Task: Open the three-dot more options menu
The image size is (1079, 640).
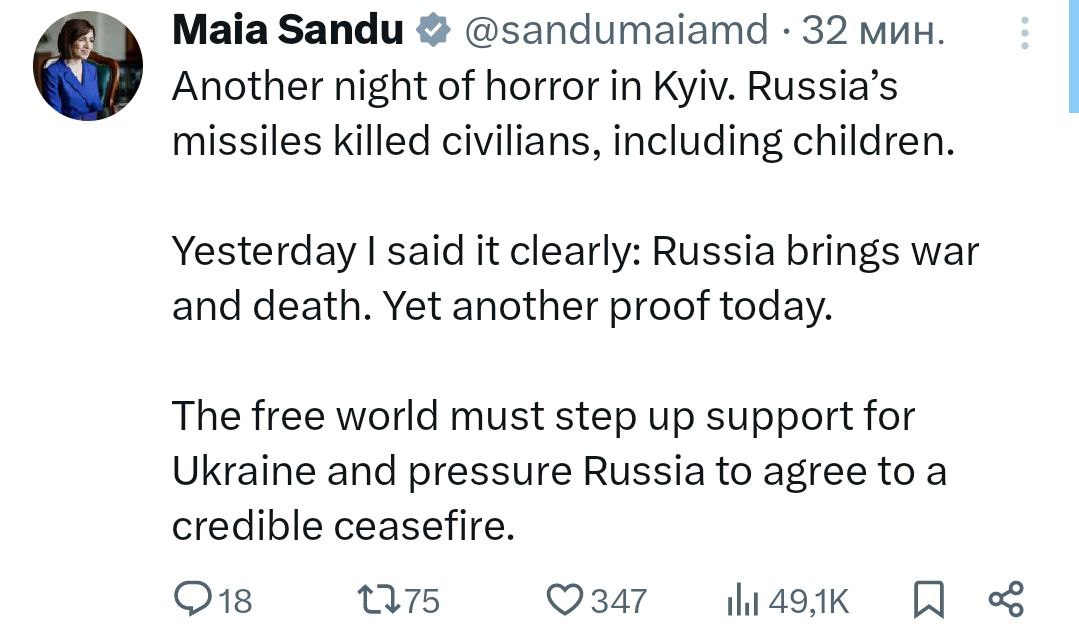Action: pos(1025,32)
